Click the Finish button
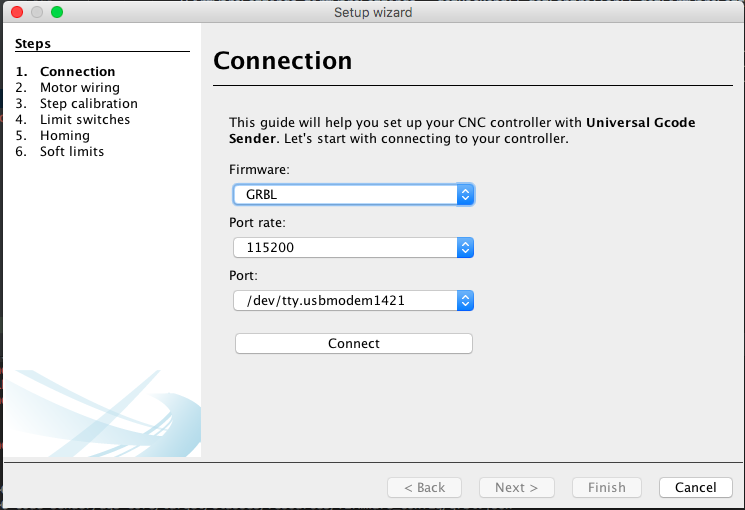This screenshot has width=745, height=510. click(x=607, y=487)
